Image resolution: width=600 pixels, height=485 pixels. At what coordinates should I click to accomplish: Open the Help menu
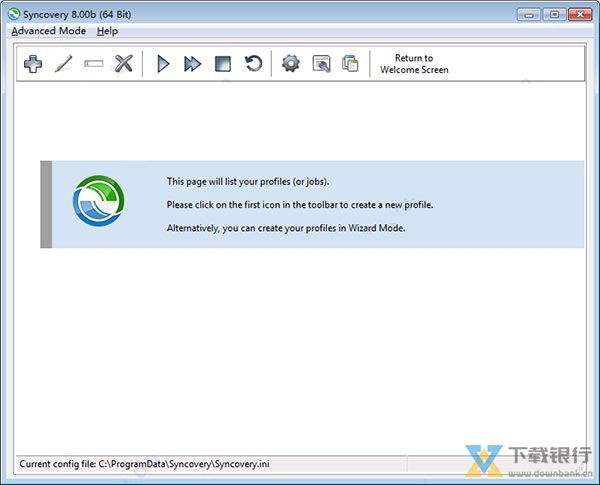pyautogui.click(x=107, y=31)
